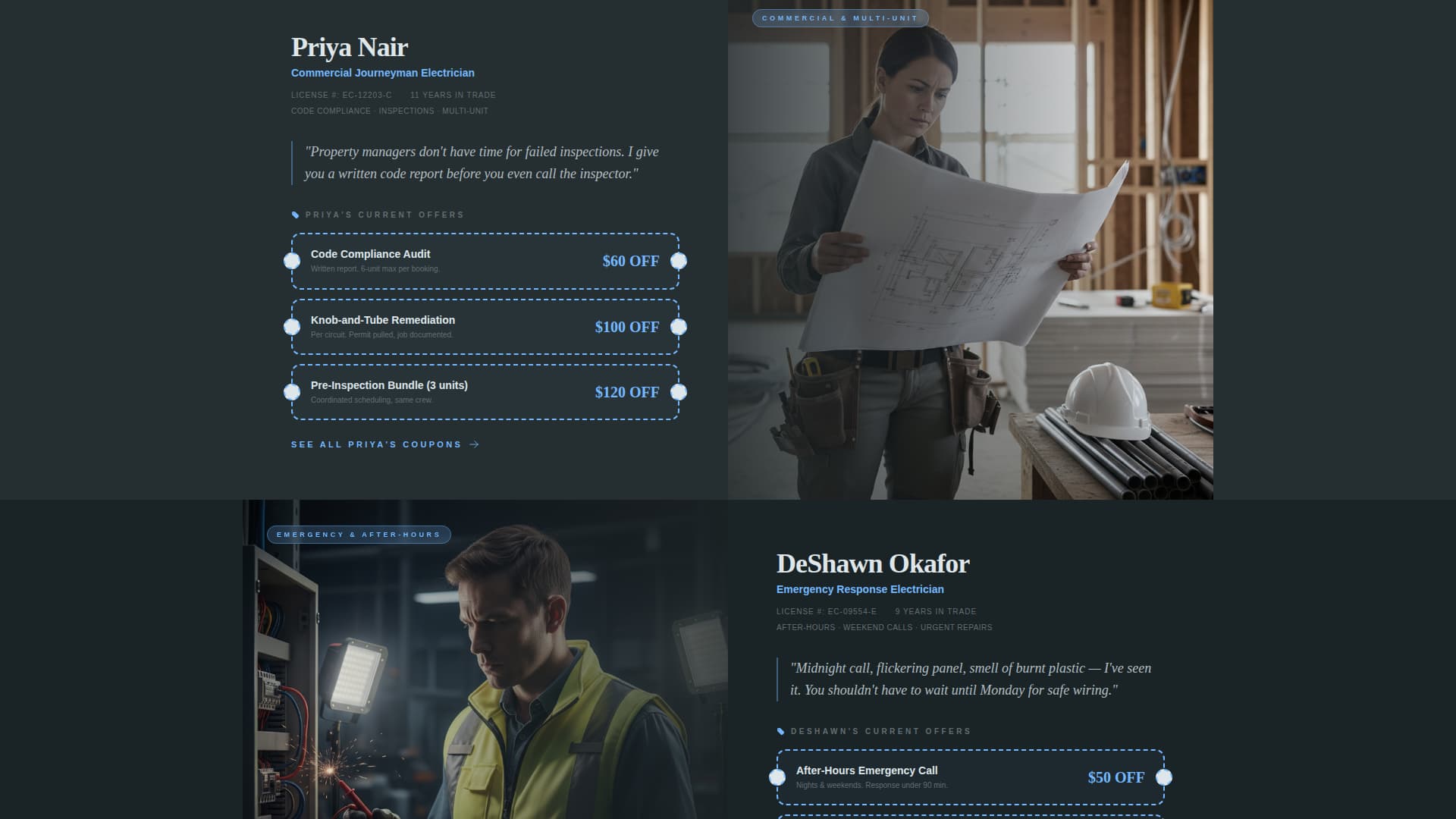Screen dimensions: 1456x819
Task: Click After-Hours · Weekend Calls · Urgent Repairs tags
Action: 884,628
